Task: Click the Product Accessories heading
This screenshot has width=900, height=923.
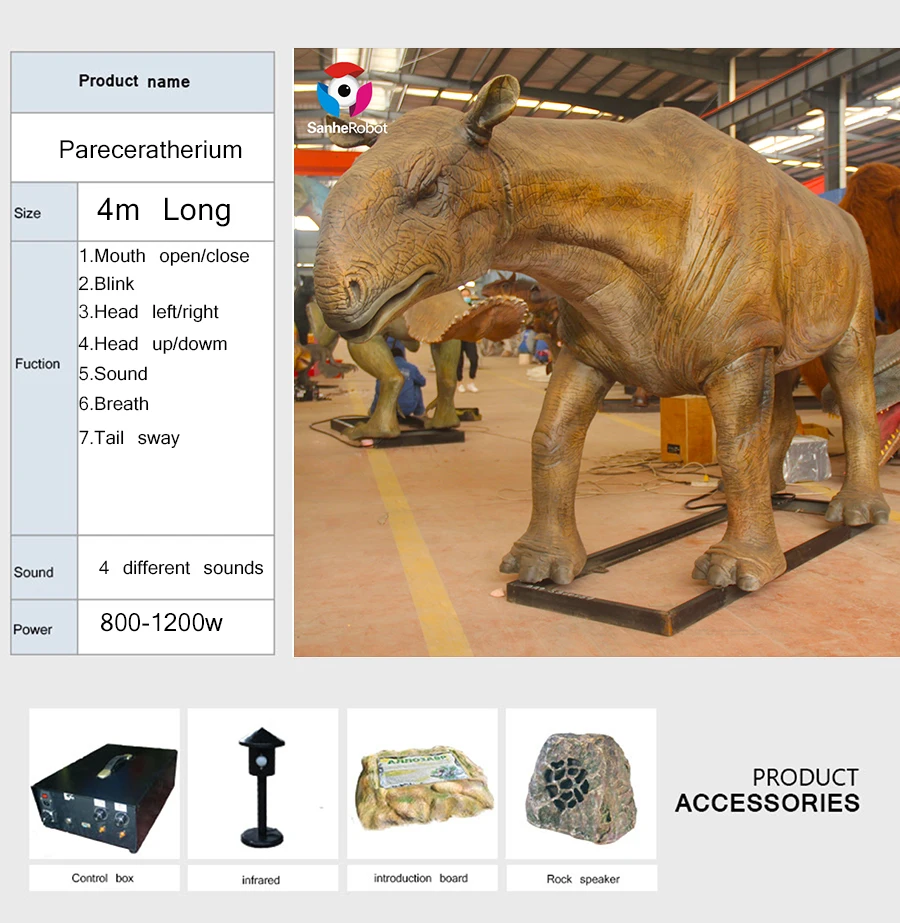Action: tap(767, 790)
